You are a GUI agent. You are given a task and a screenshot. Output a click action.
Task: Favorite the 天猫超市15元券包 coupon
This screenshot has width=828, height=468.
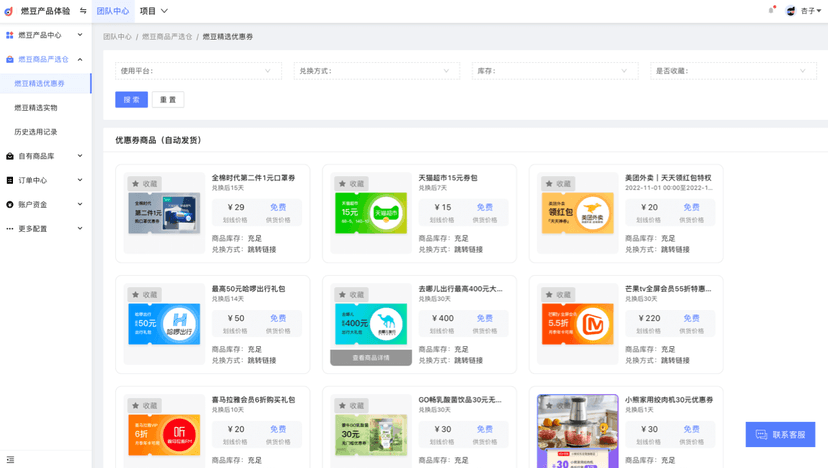(352, 184)
